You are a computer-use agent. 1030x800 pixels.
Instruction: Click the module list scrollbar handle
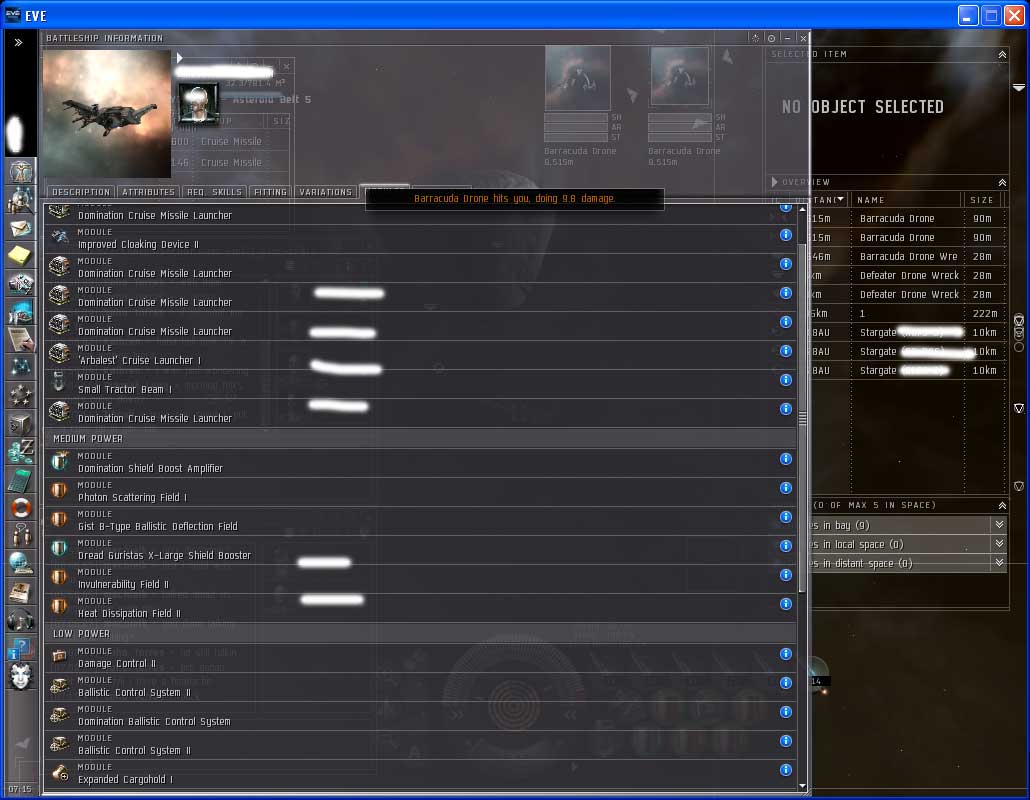pyautogui.click(x=802, y=417)
